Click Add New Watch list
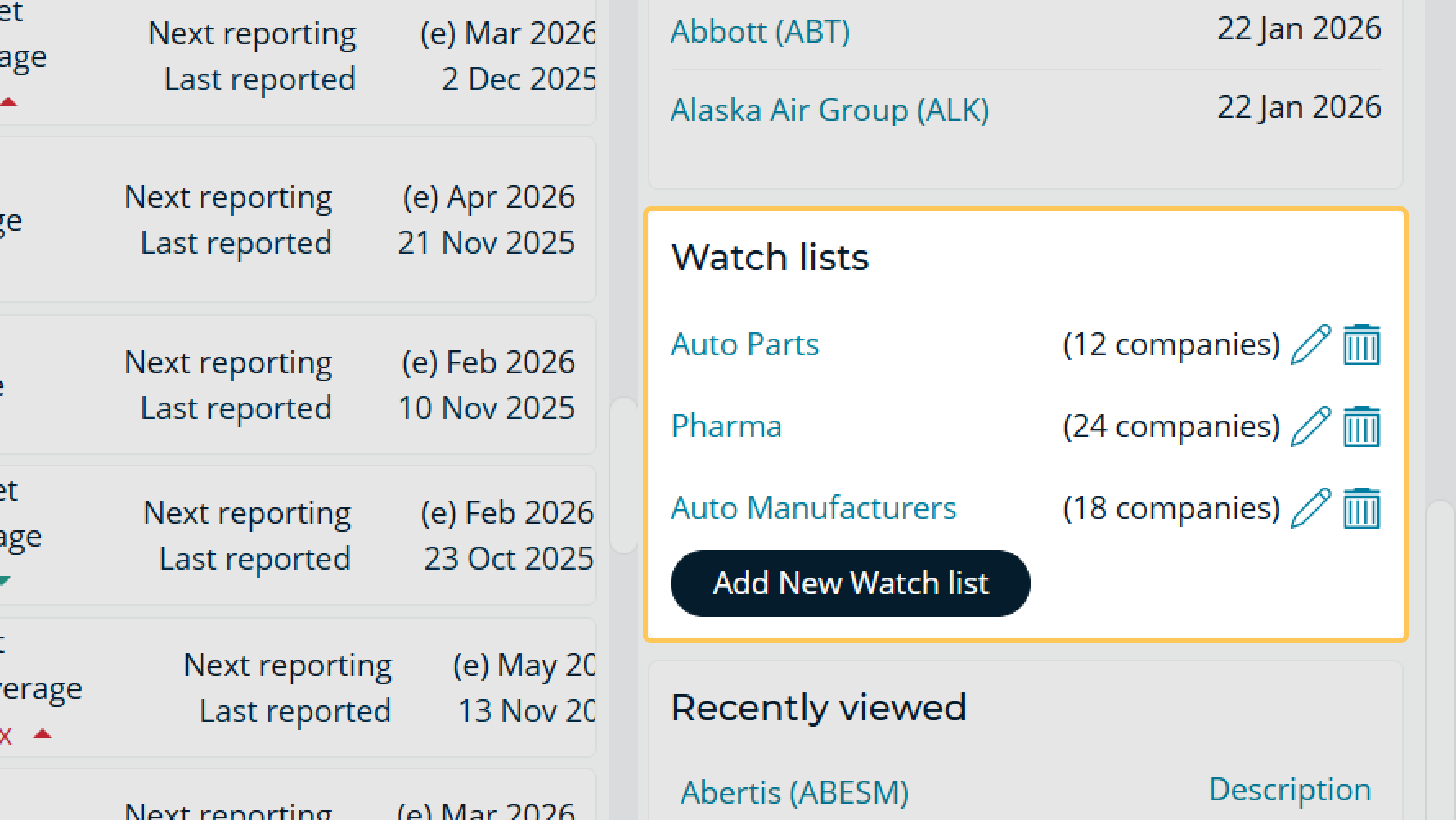 point(850,583)
